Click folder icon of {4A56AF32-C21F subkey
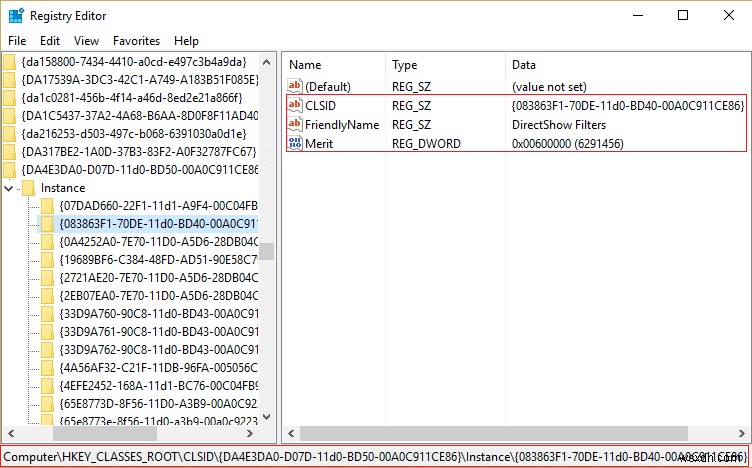 [47, 368]
